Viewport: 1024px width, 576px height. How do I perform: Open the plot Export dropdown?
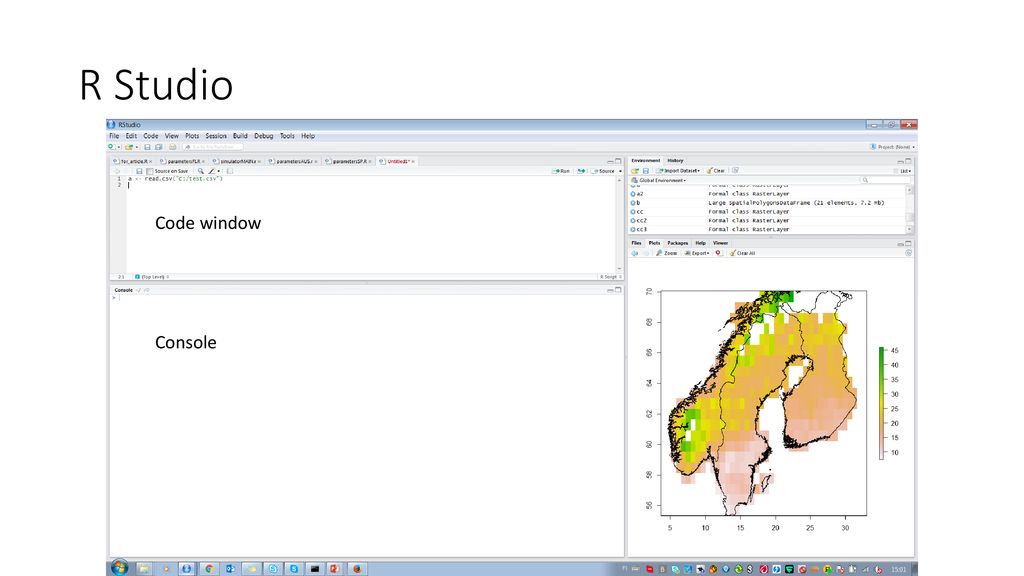coord(697,253)
